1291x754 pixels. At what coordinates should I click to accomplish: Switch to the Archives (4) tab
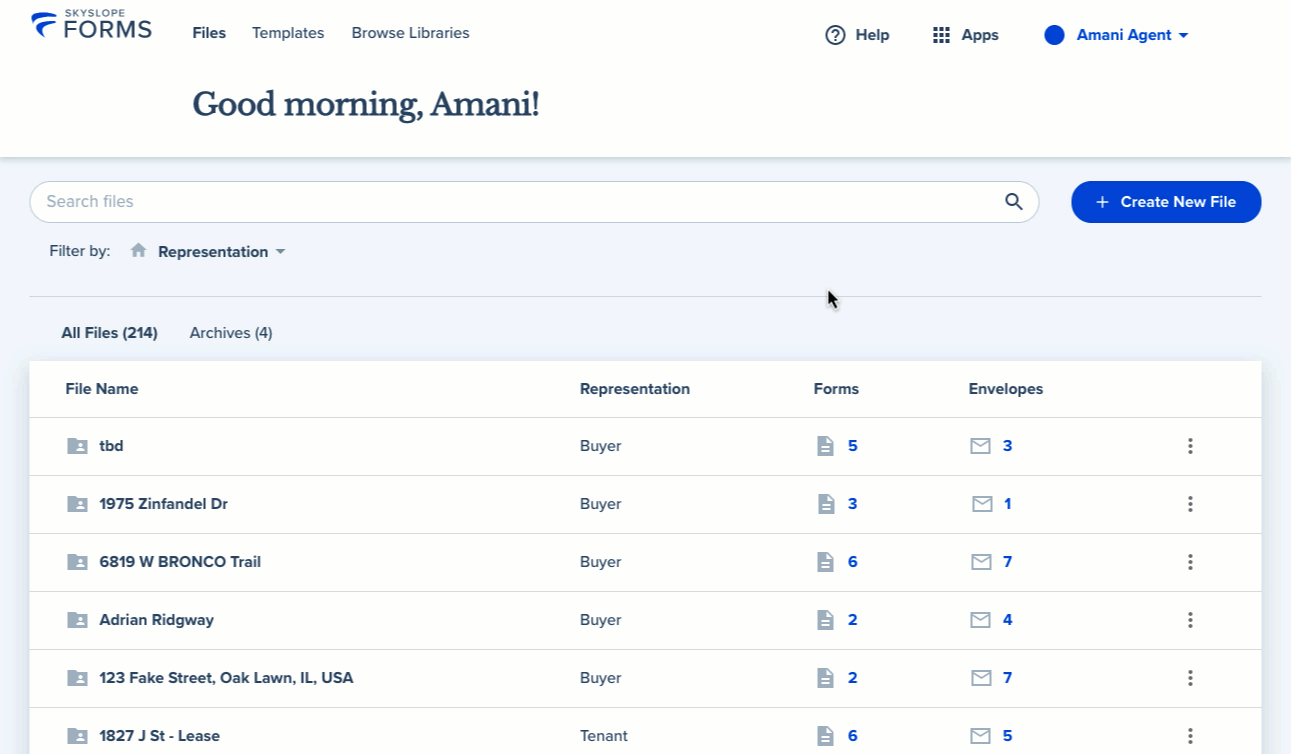(x=231, y=333)
